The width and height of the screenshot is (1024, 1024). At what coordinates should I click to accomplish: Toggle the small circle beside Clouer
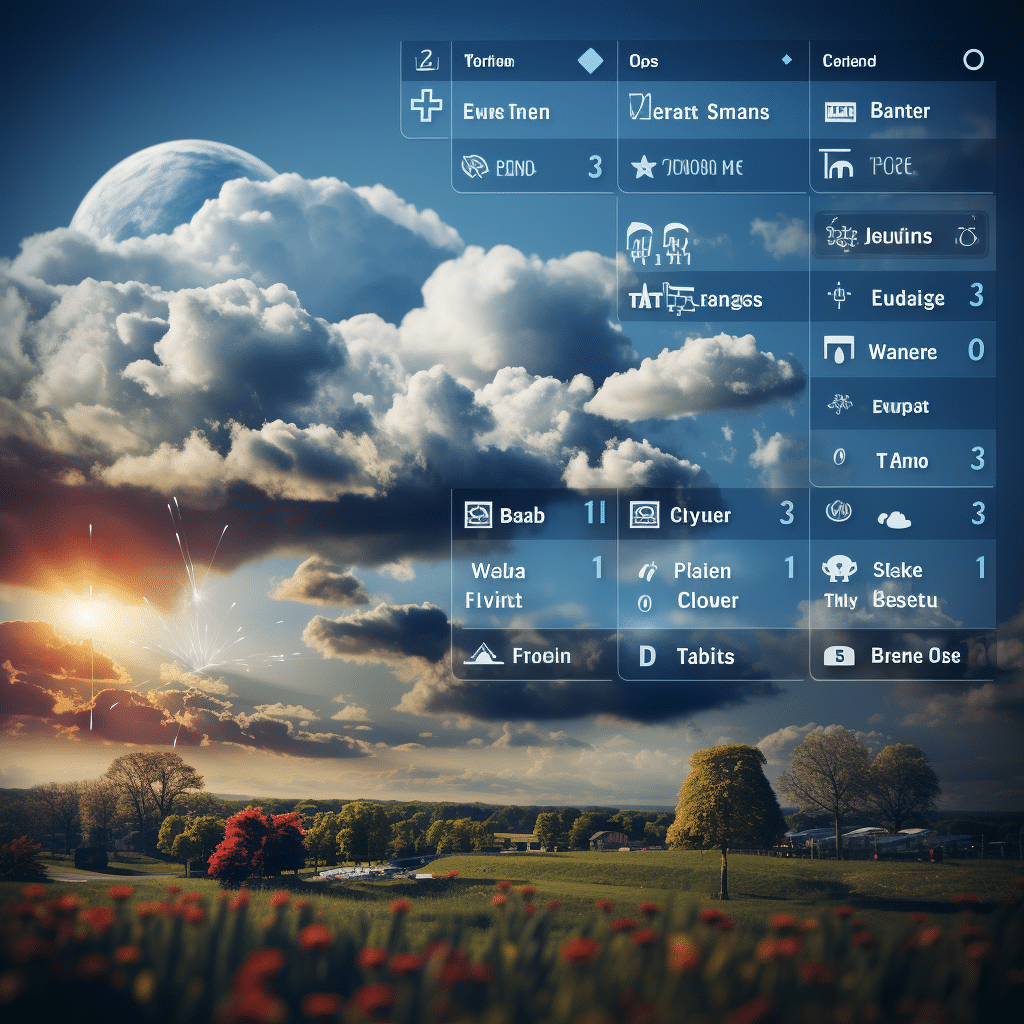[645, 603]
